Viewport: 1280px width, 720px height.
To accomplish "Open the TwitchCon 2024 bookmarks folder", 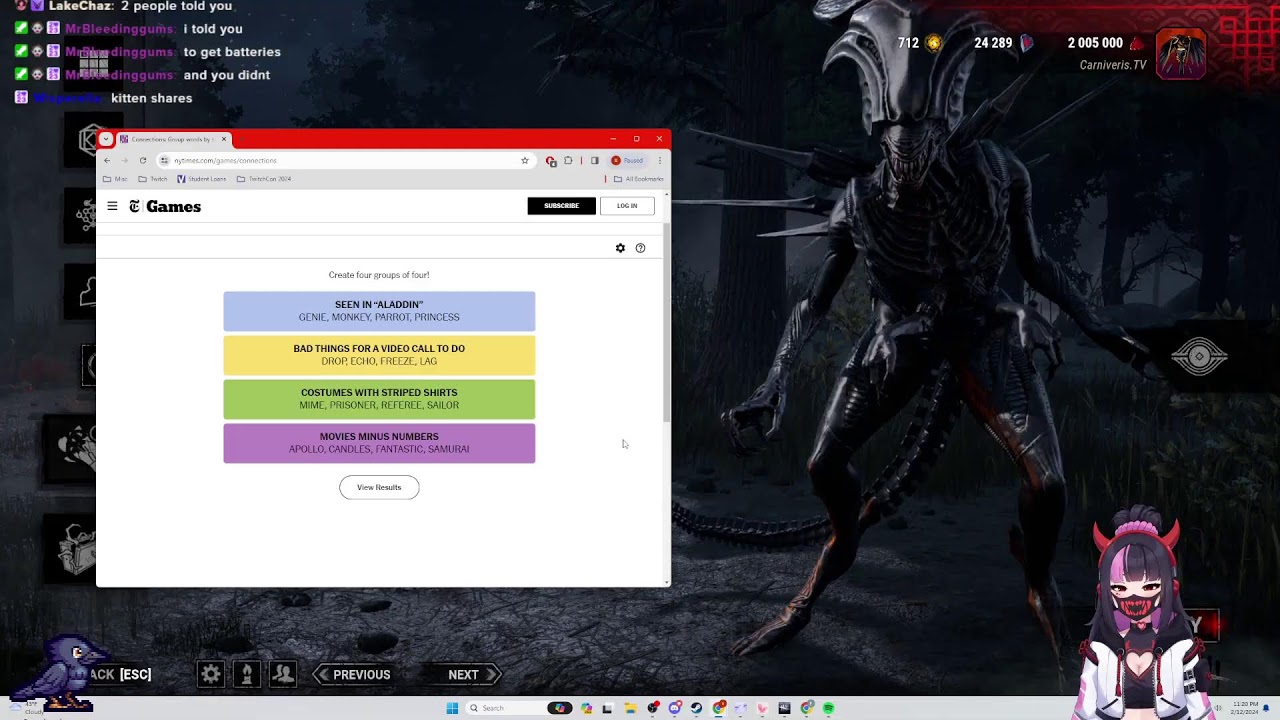I will click(x=264, y=179).
